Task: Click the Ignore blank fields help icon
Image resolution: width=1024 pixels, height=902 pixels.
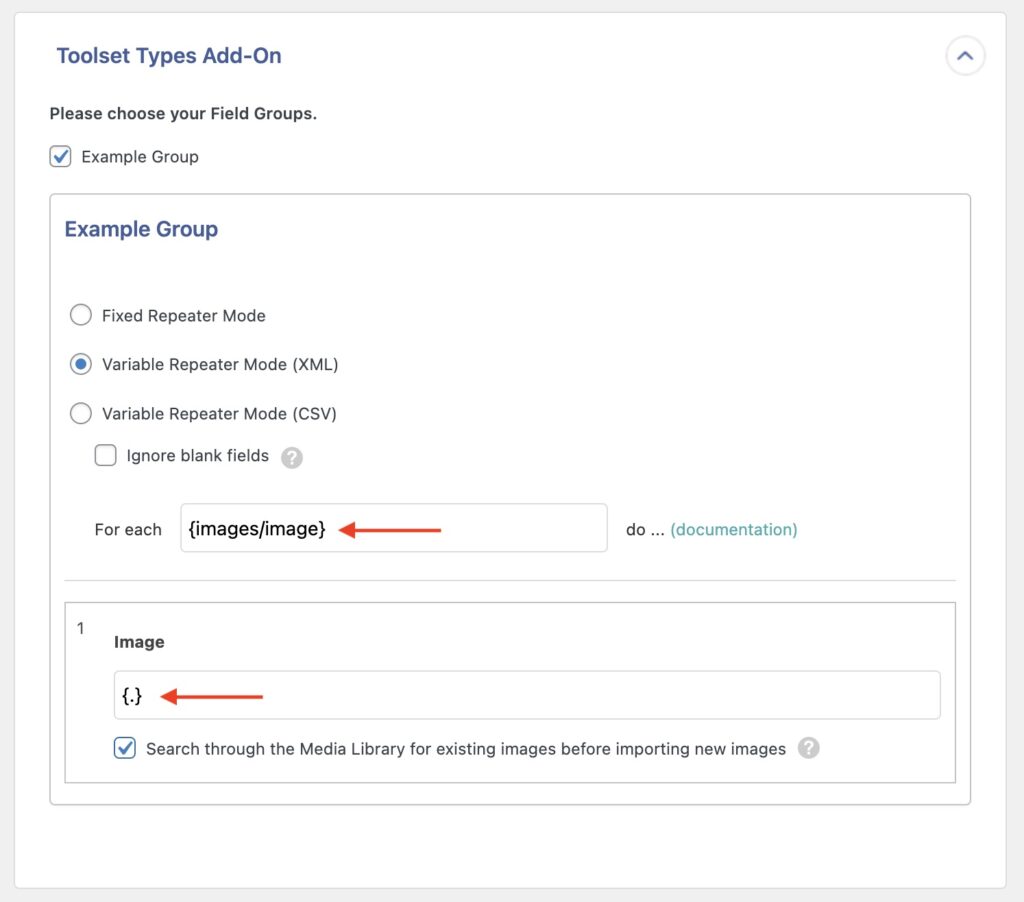Action: [x=291, y=455]
